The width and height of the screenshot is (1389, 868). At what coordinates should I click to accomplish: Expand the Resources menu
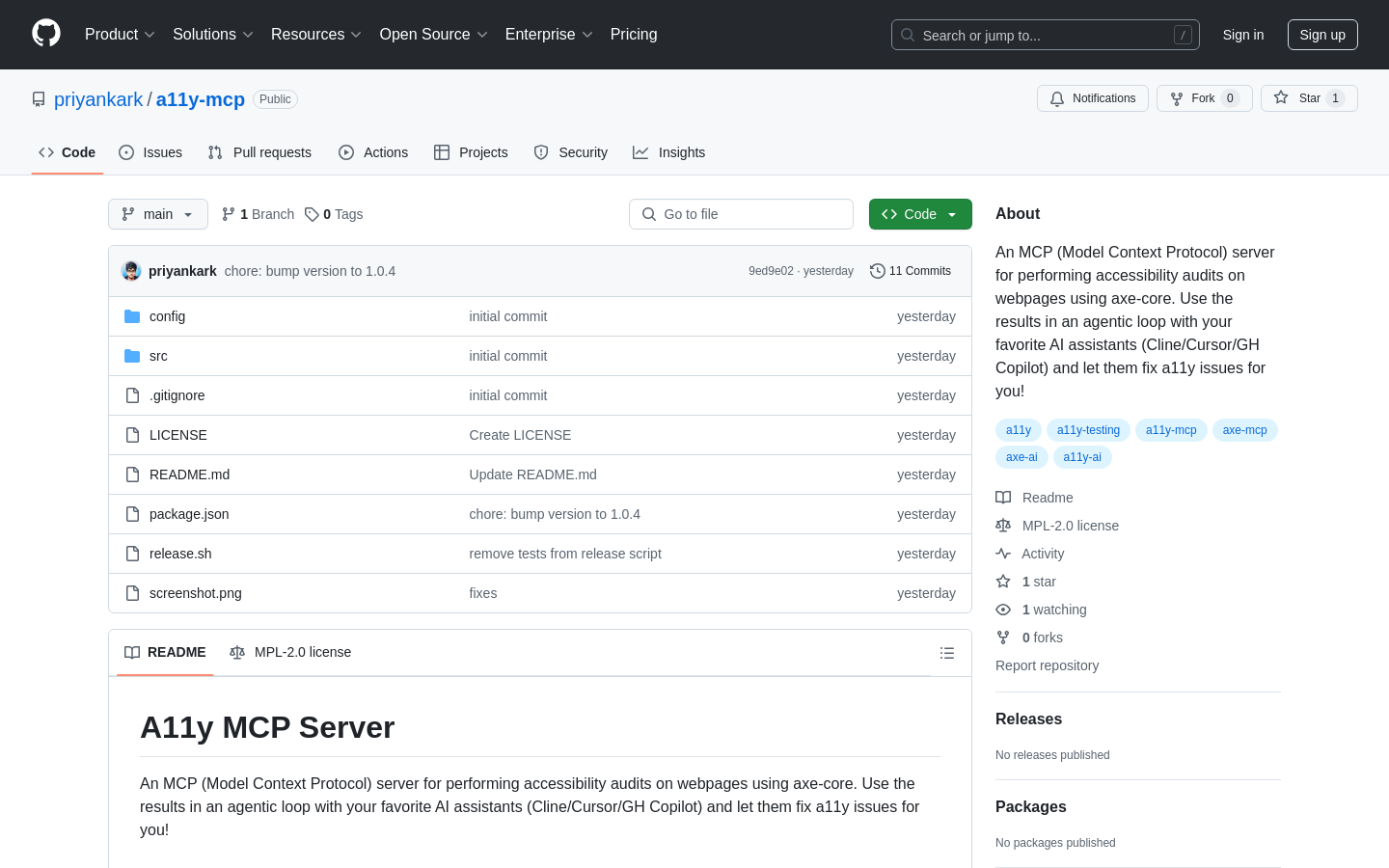pos(316,35)
